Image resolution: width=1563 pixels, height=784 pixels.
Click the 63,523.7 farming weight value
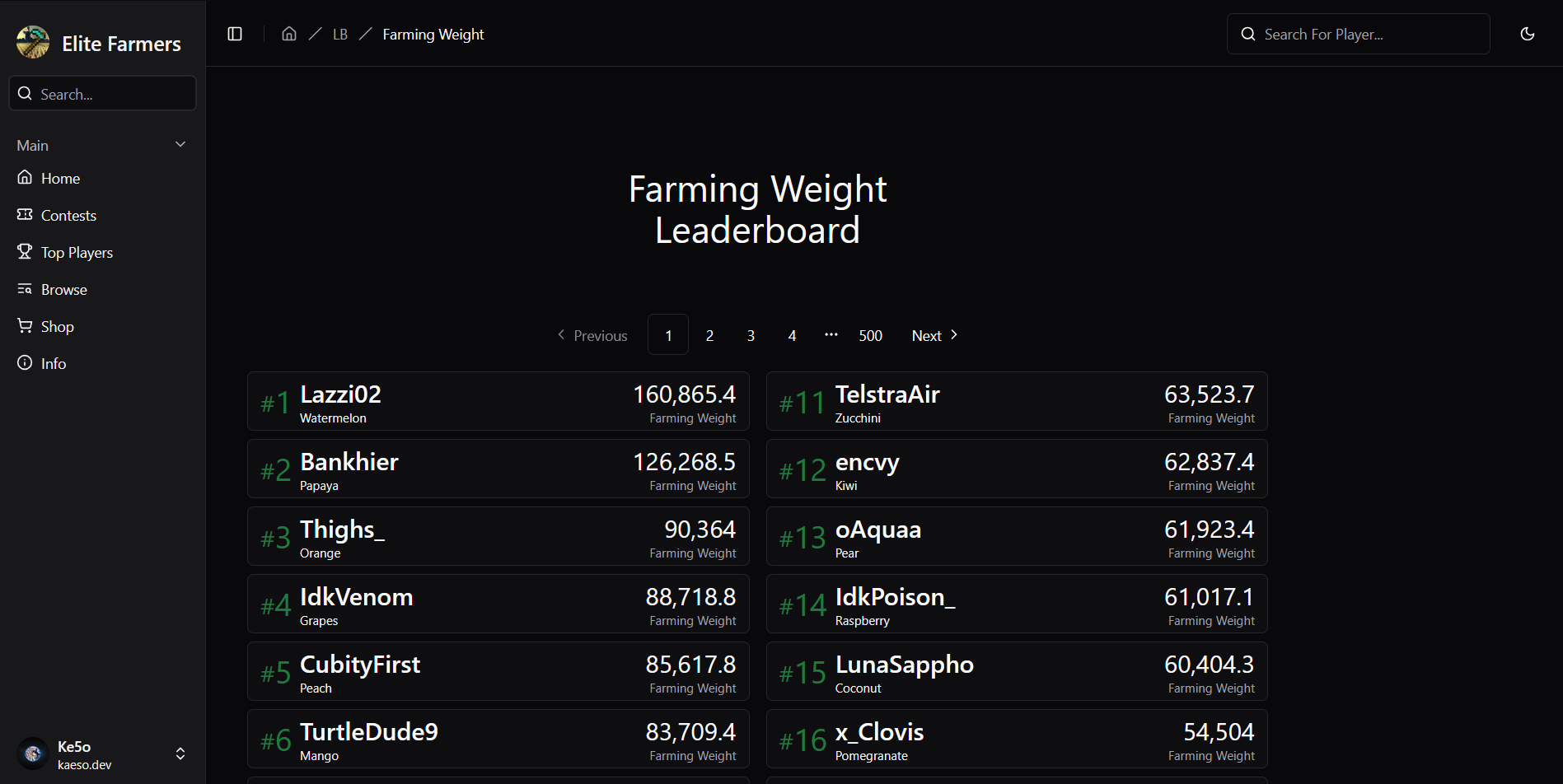tap(1210, 394)
